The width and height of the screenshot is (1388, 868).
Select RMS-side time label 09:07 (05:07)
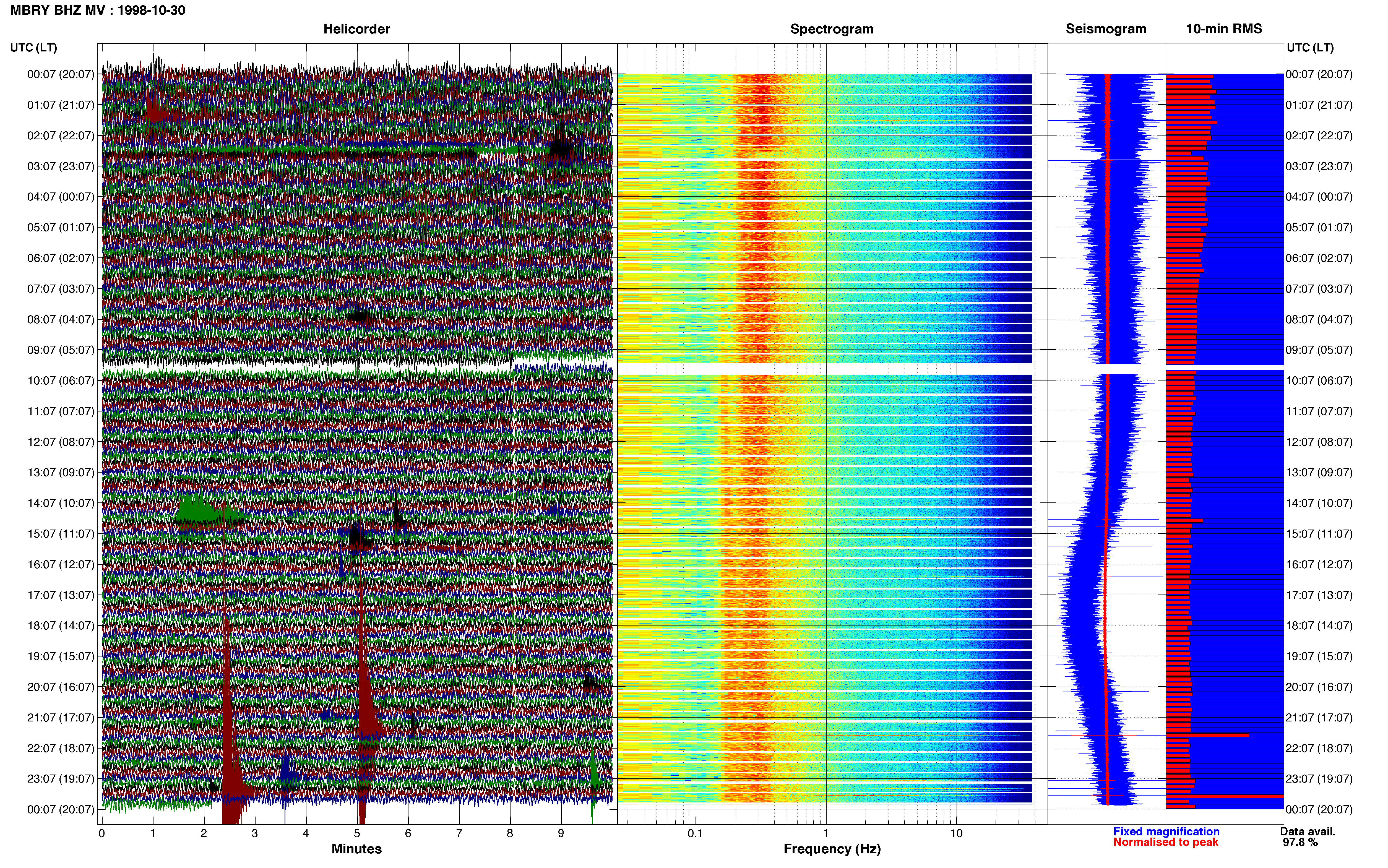coord(1319,350)
